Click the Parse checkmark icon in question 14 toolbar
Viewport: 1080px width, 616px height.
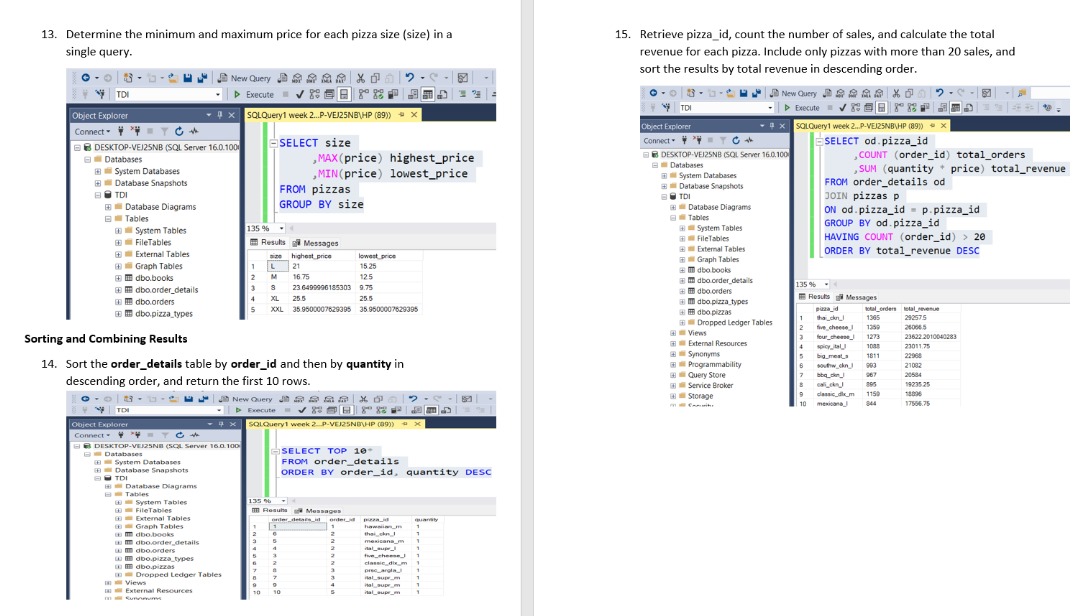(x=302, y=410)
